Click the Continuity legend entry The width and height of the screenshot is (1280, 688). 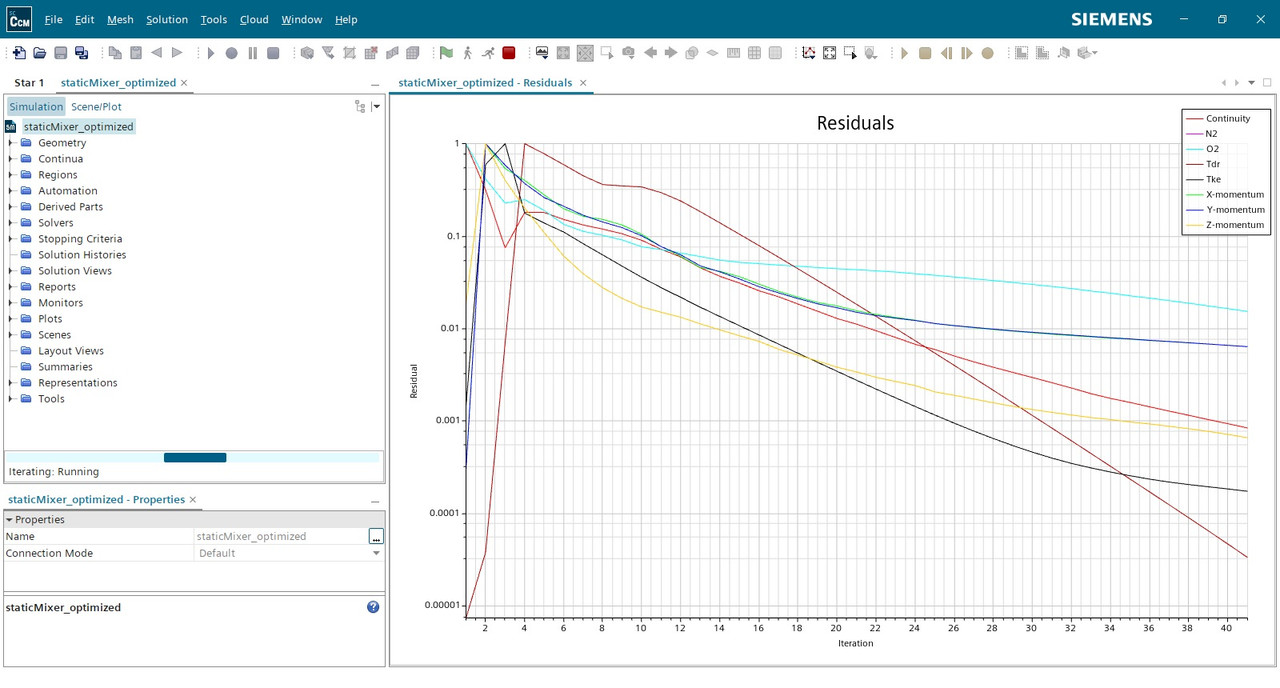1227,118
